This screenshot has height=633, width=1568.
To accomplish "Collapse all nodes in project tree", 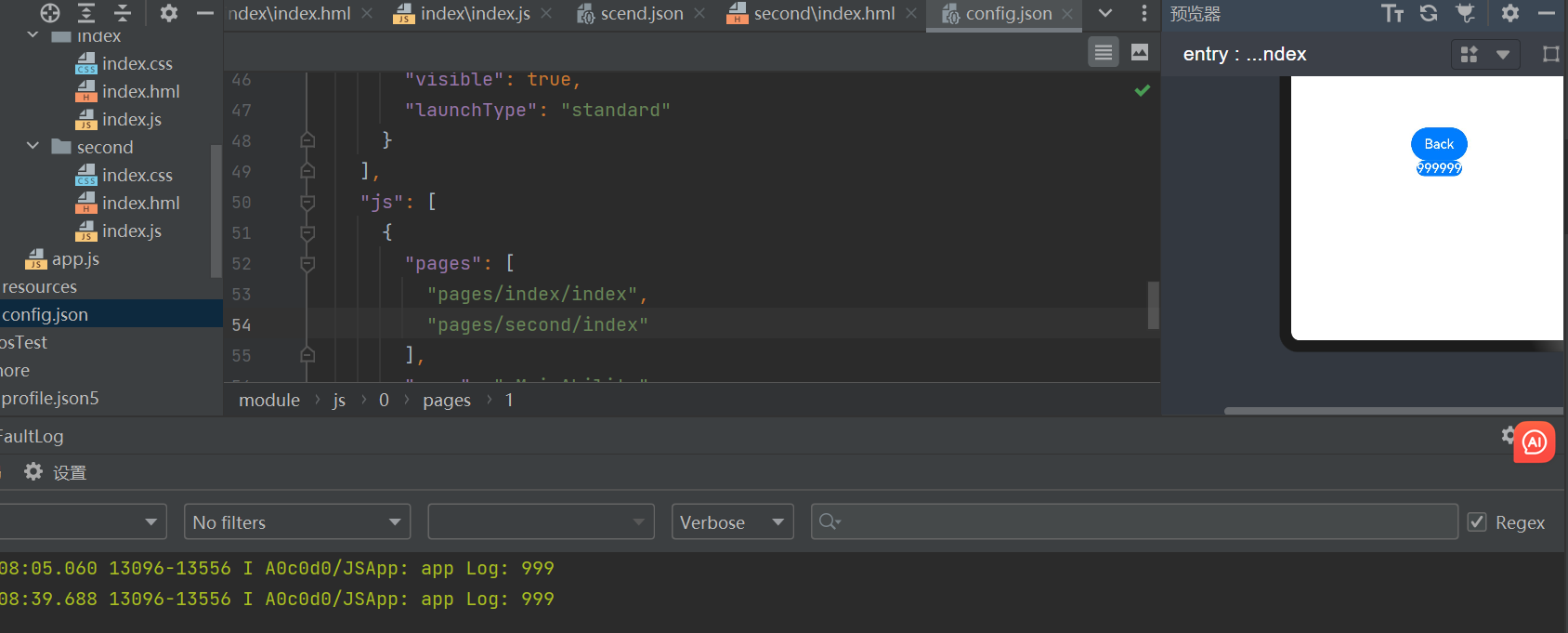I will [x=123, y=13].
